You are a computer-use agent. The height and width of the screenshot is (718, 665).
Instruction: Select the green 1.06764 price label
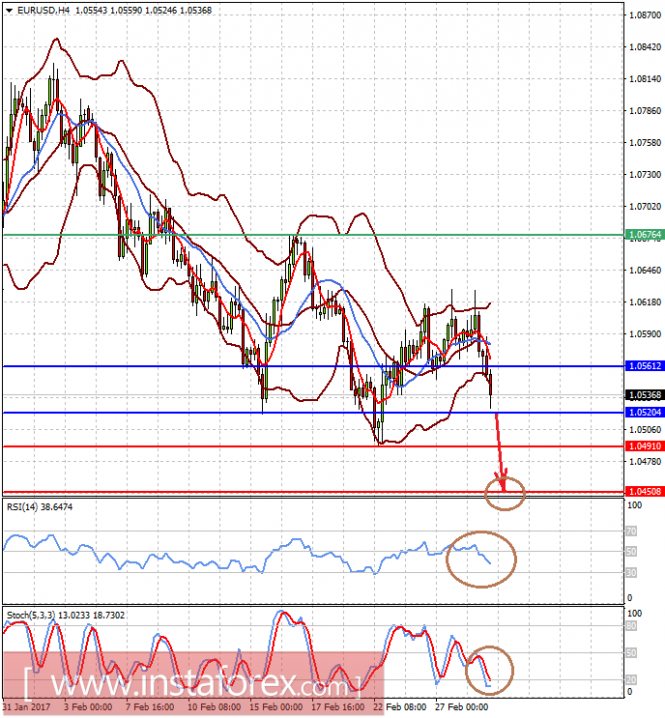[x=645, y=235]
